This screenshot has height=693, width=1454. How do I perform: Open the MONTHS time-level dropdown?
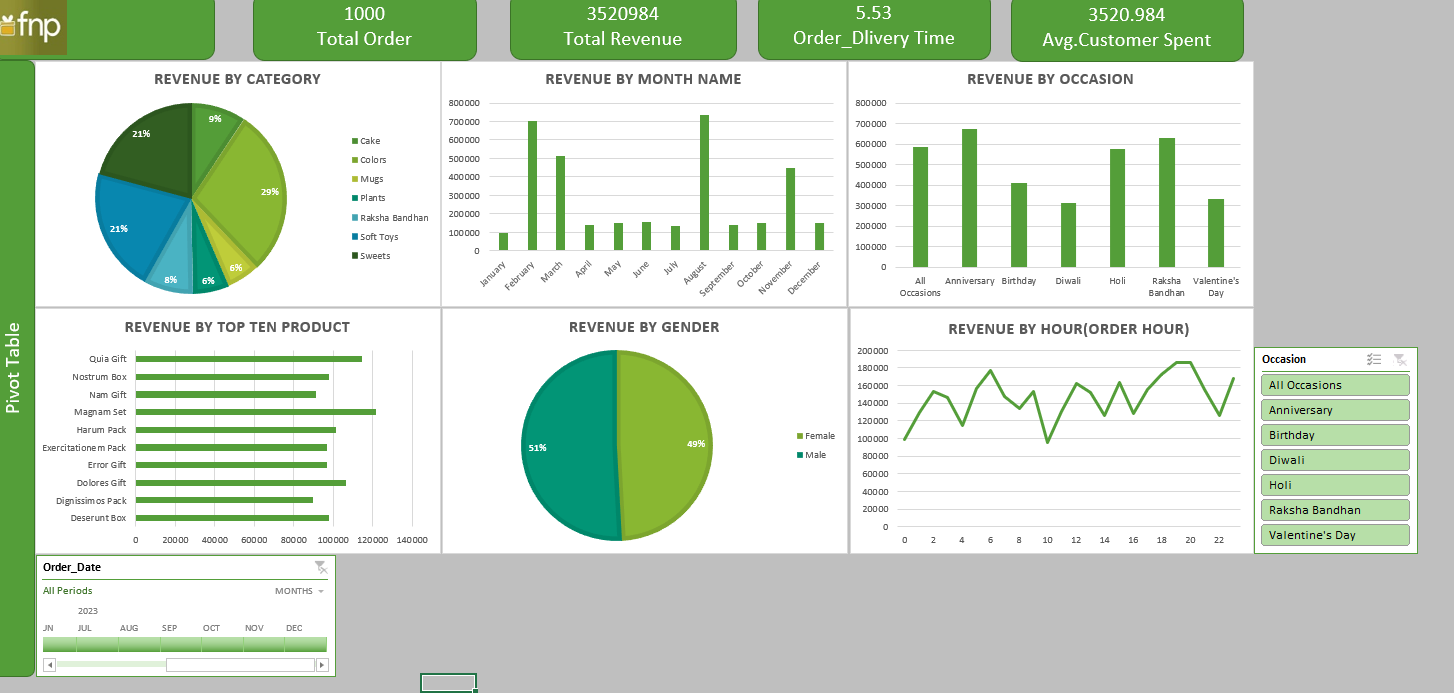coord(300,591)
